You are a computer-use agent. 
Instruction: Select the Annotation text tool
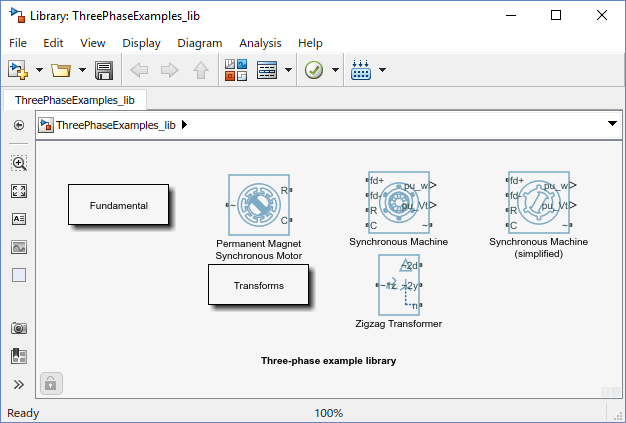tap(19, 219)
